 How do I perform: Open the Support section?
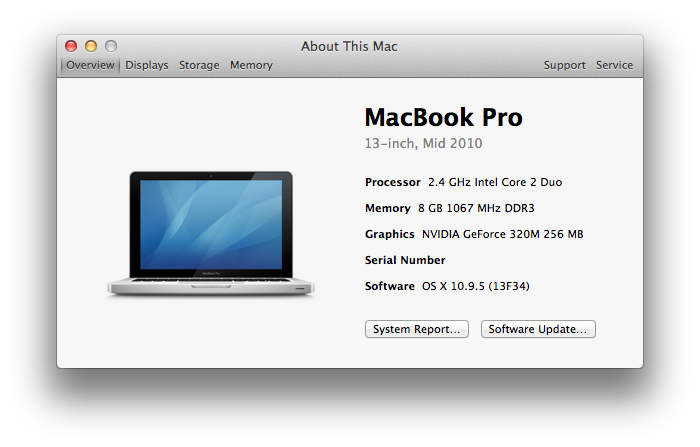[564, 65]
